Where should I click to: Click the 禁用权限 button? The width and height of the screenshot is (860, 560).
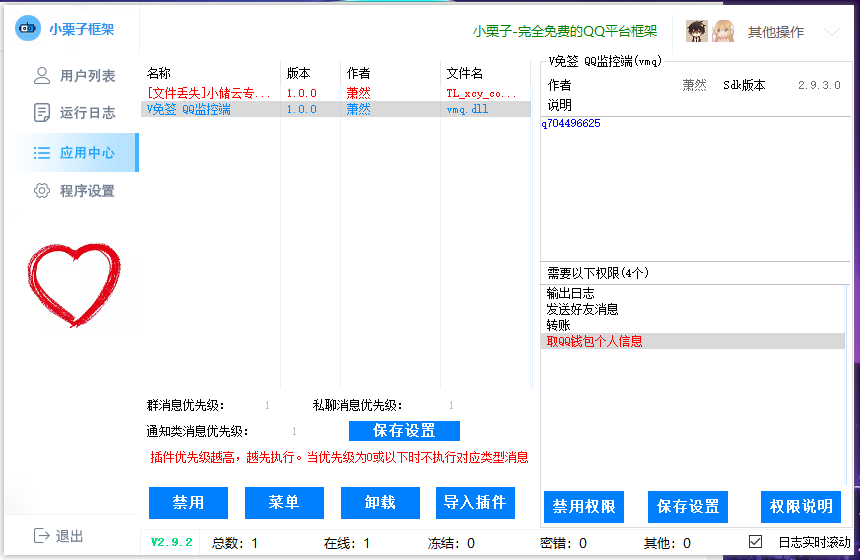point(584,507)
